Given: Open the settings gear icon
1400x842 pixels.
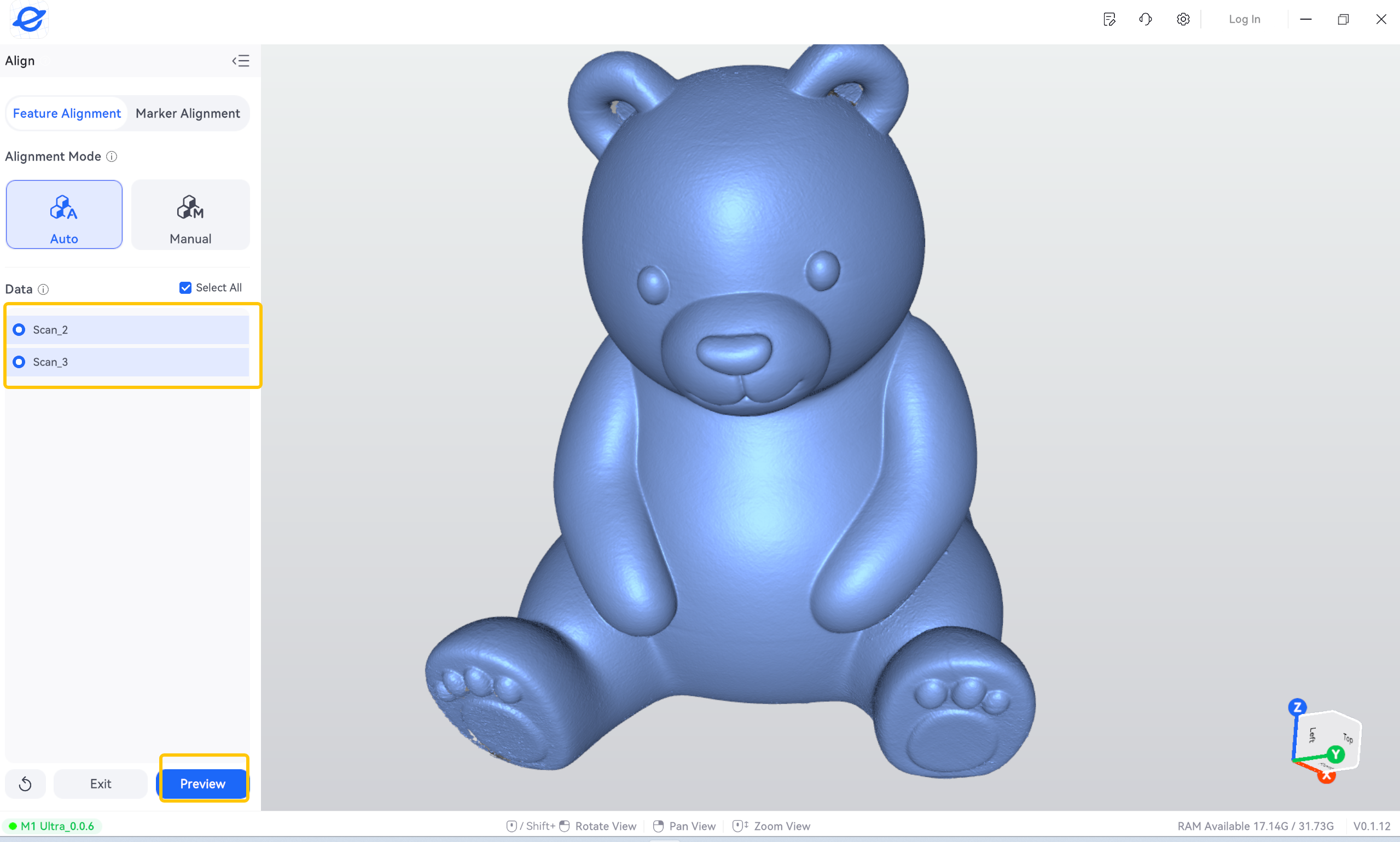Looking at the screenshot, I should (x=1183, y=19).
